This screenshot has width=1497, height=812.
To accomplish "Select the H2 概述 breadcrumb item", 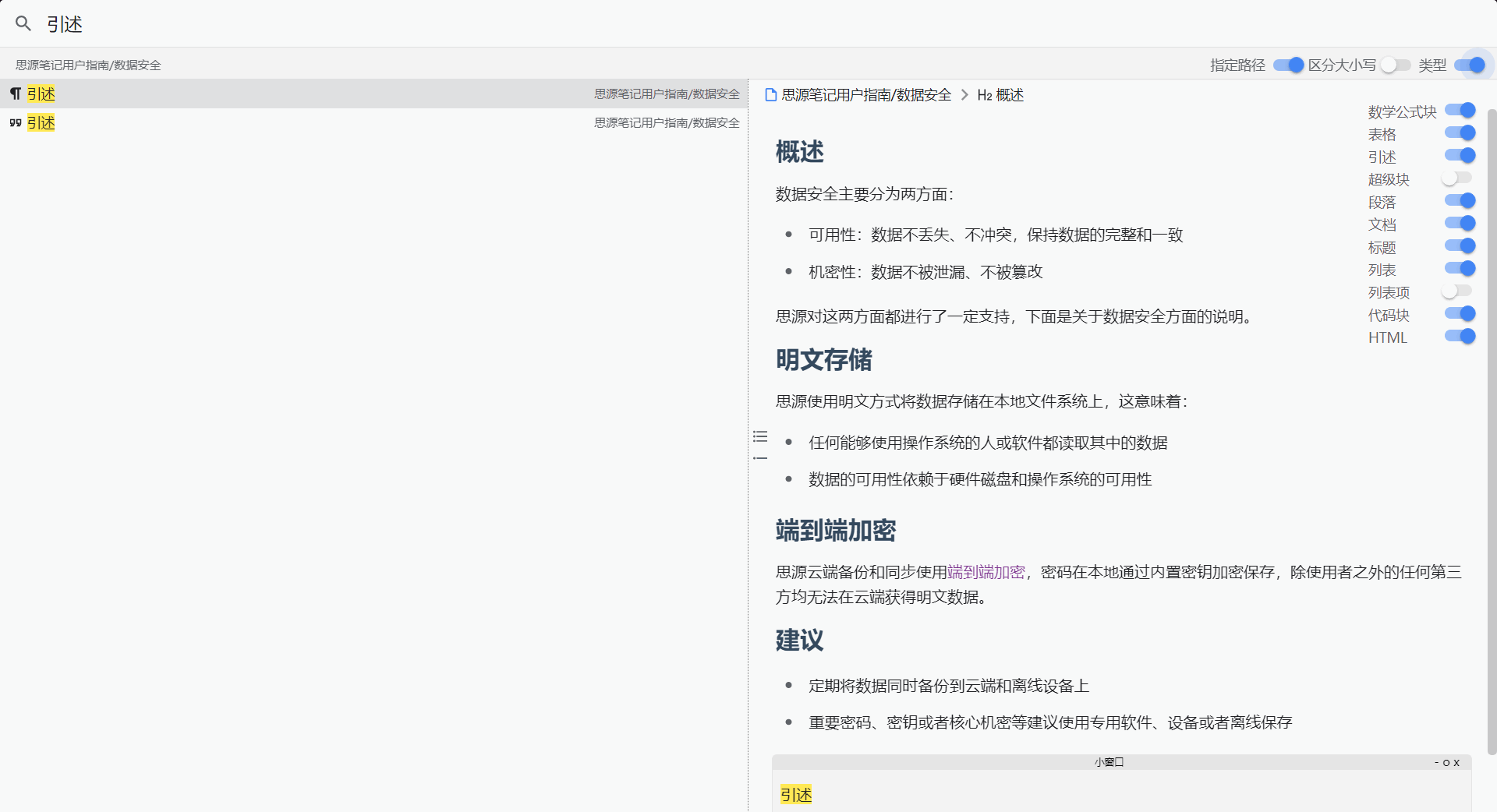I will 1001,95.
